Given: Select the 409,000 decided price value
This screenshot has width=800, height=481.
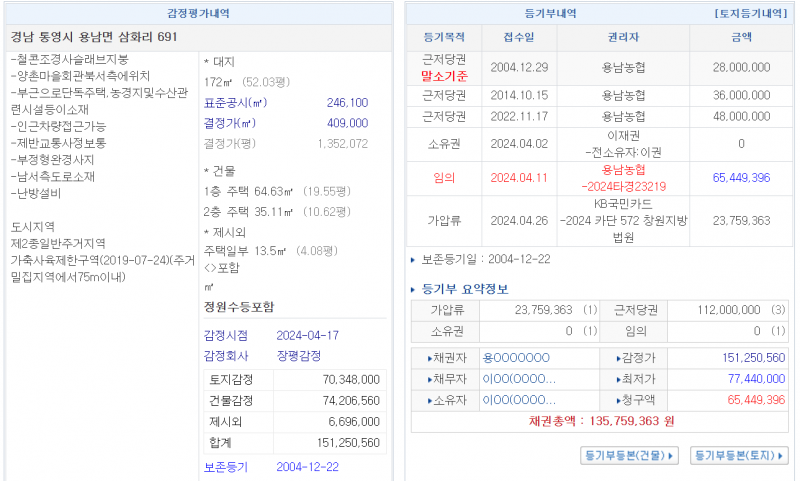Looking at the screenshot, I should tap(347, 123).
